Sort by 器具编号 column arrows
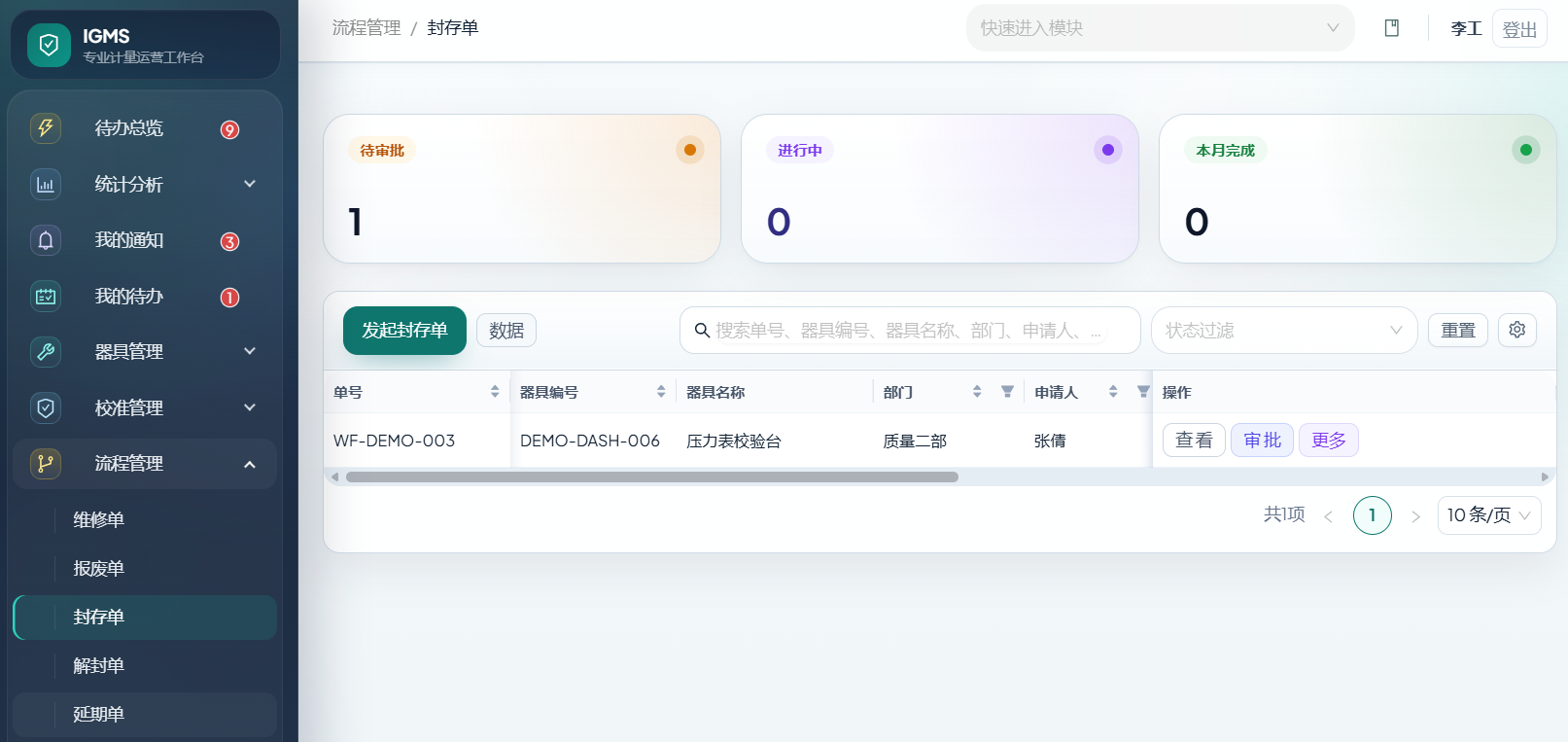This screenshot has height=742, width=1568. tap(661, 392)
